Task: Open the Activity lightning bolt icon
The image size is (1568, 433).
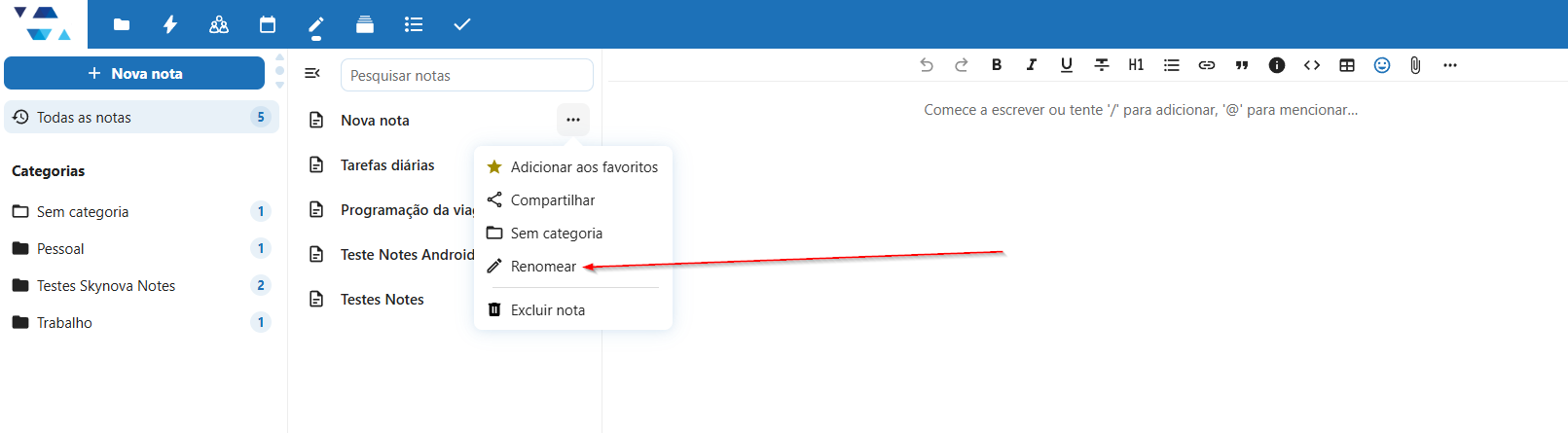Action: pyautogui.click(x=170, y=24)
